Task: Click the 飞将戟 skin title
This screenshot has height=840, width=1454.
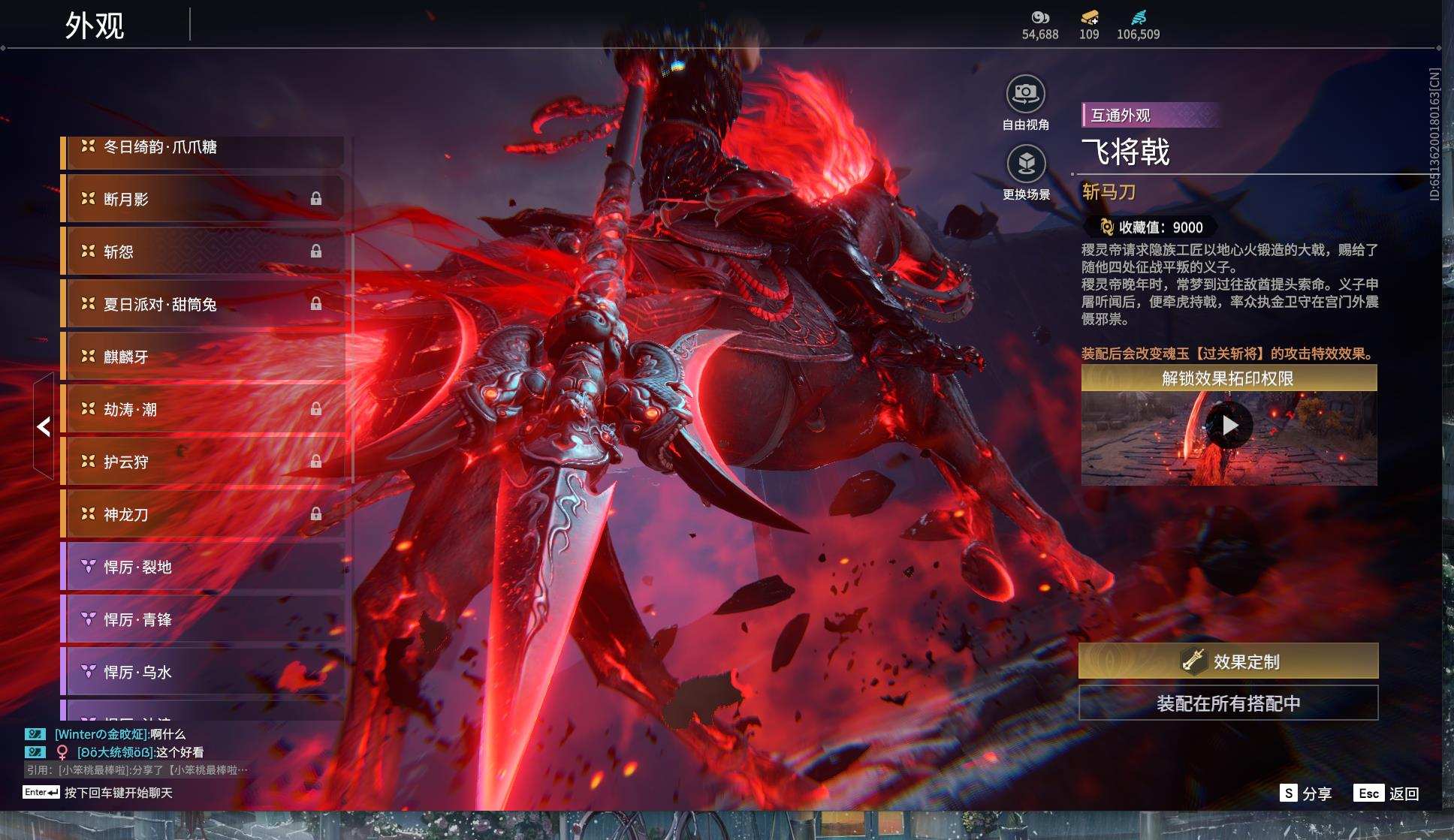Action: [x=1125, y=152]
